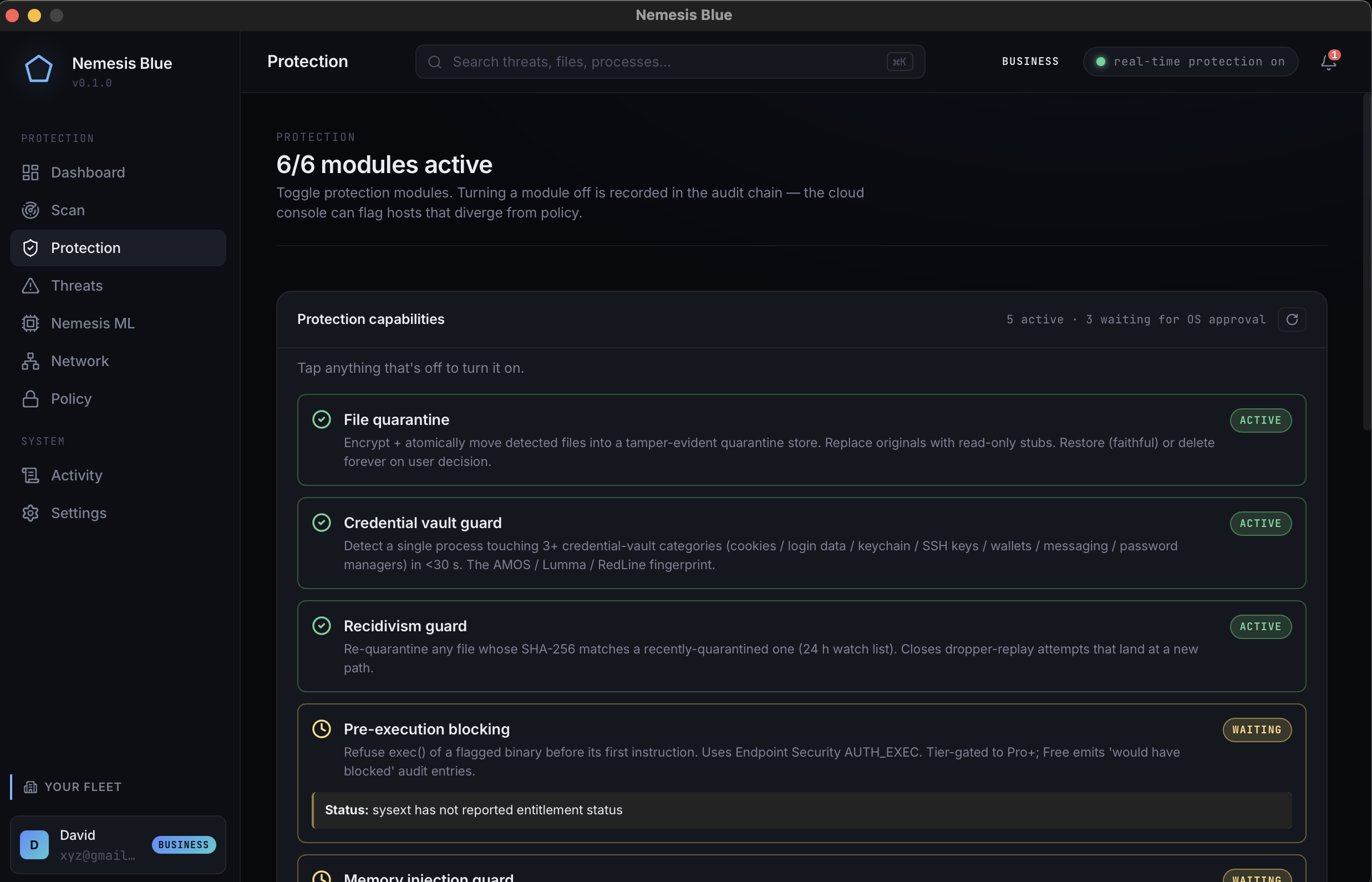Click the BUSINESS tier label in header
Viewport: 1372px width, 882px height.
click(1030, 61)
